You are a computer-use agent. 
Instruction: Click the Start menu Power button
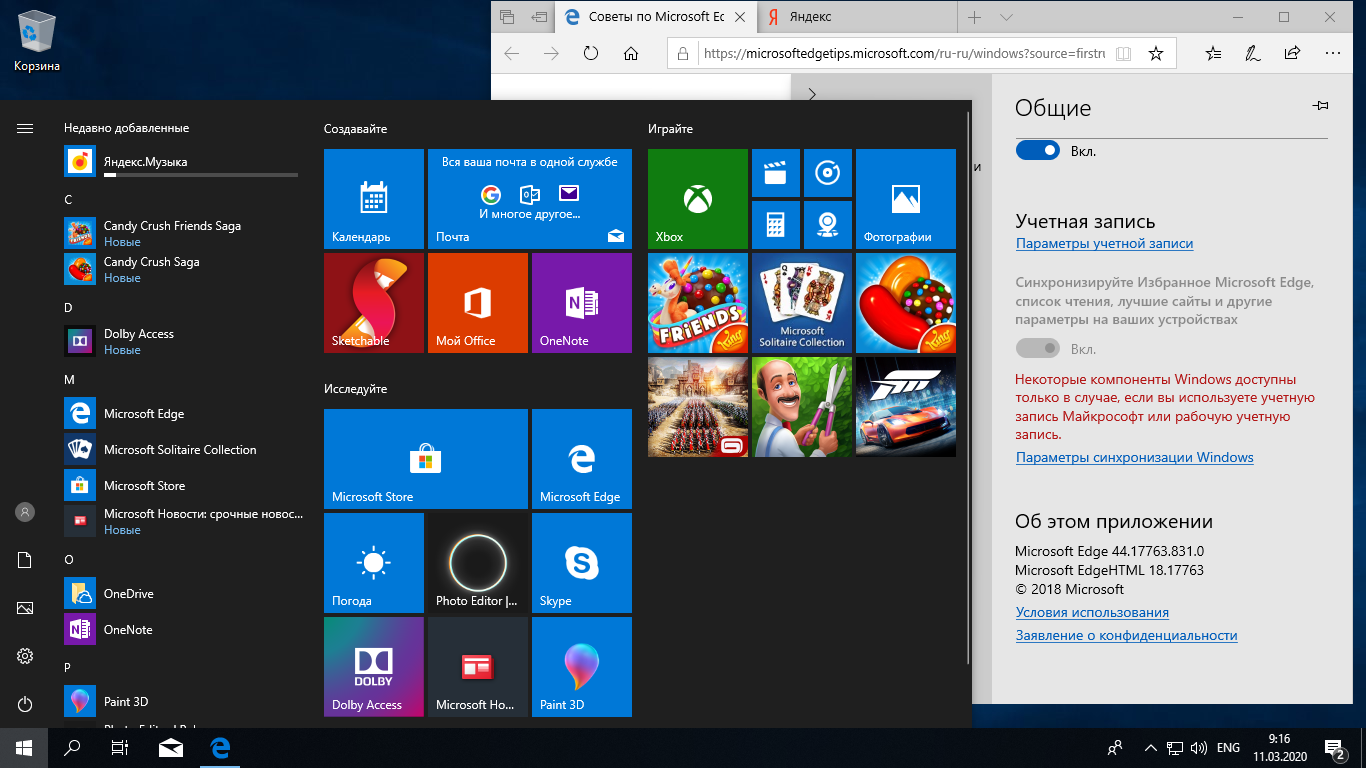click(25, 704)
